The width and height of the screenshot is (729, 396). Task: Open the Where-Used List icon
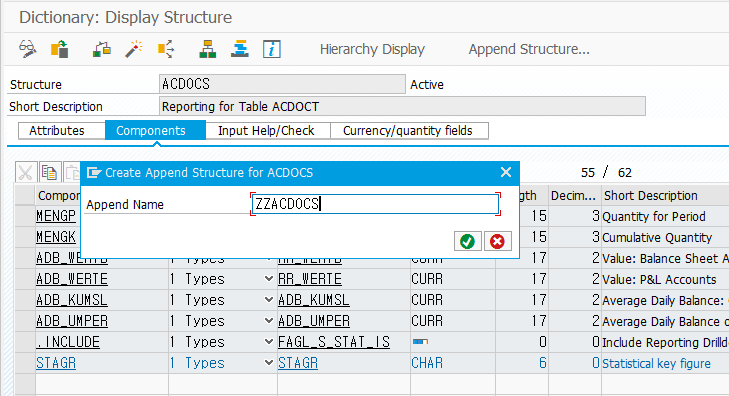pos(166,49)
